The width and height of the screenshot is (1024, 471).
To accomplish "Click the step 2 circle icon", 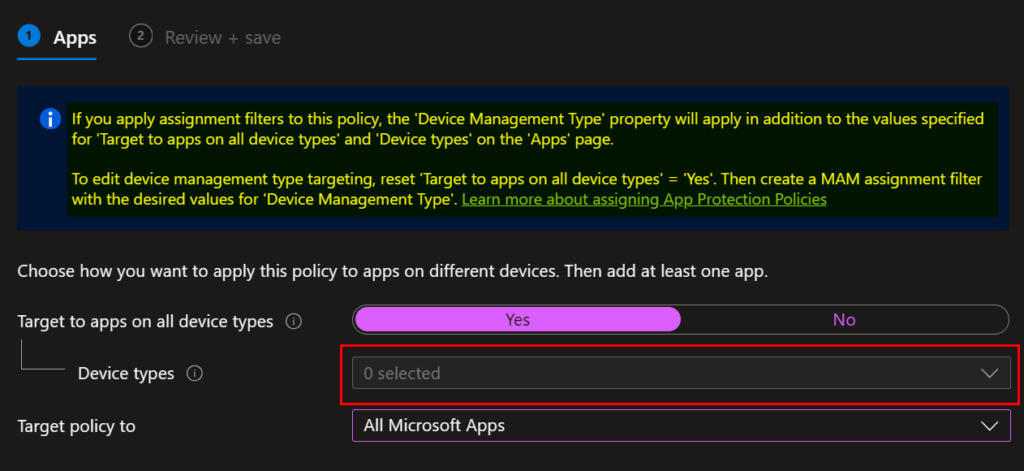I will (x=141, y=36).
